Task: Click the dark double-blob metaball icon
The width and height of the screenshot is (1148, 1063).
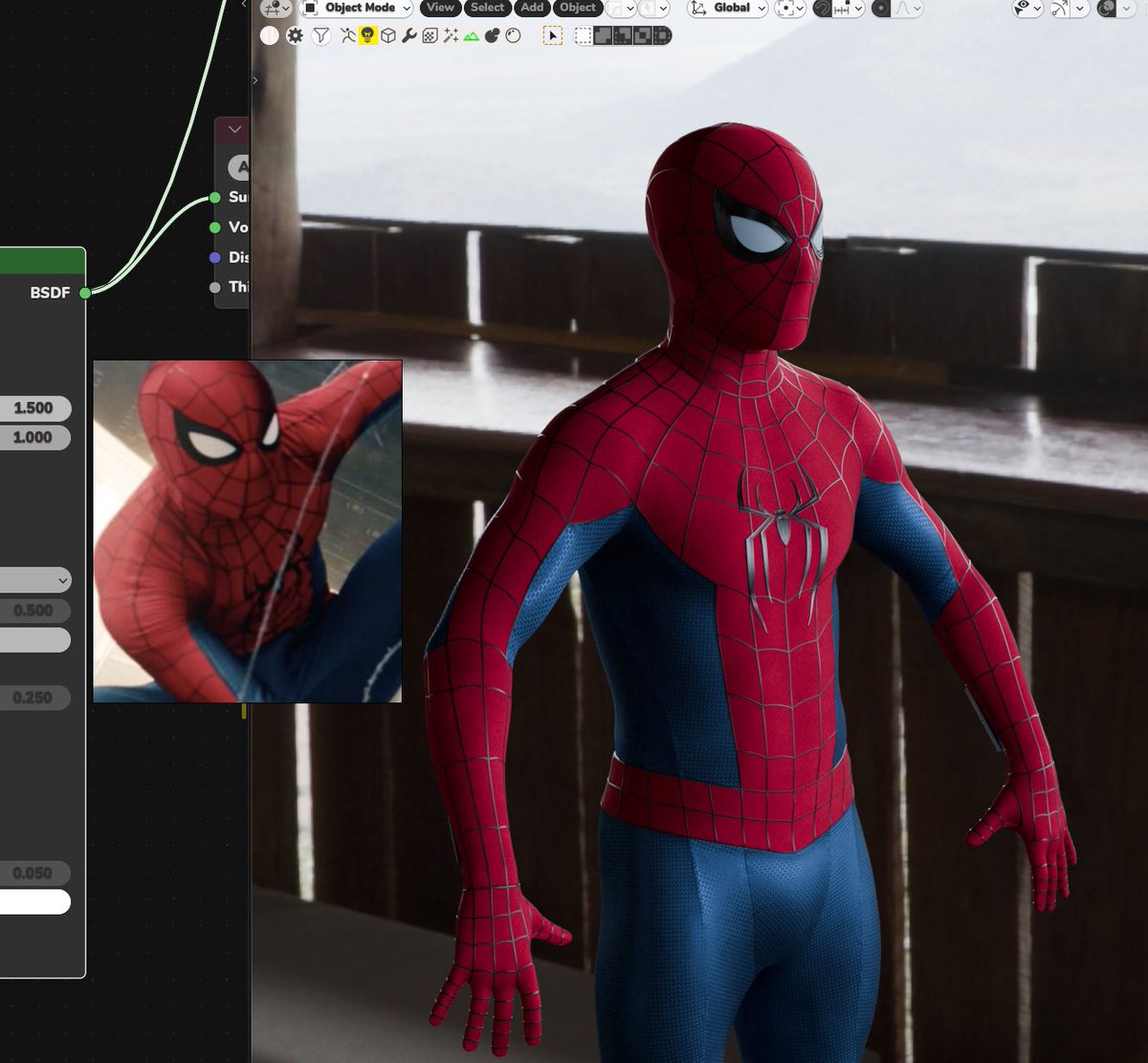Action: pos(492,35)
